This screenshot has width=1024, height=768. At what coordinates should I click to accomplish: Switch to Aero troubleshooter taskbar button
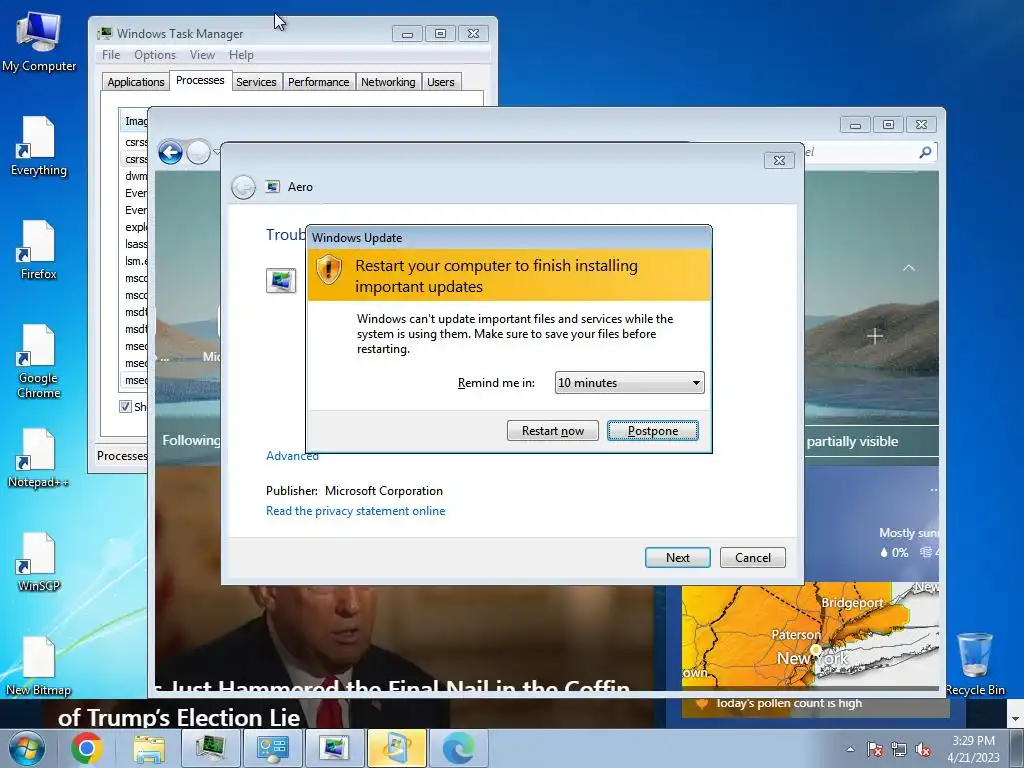(x=334, y=748)
